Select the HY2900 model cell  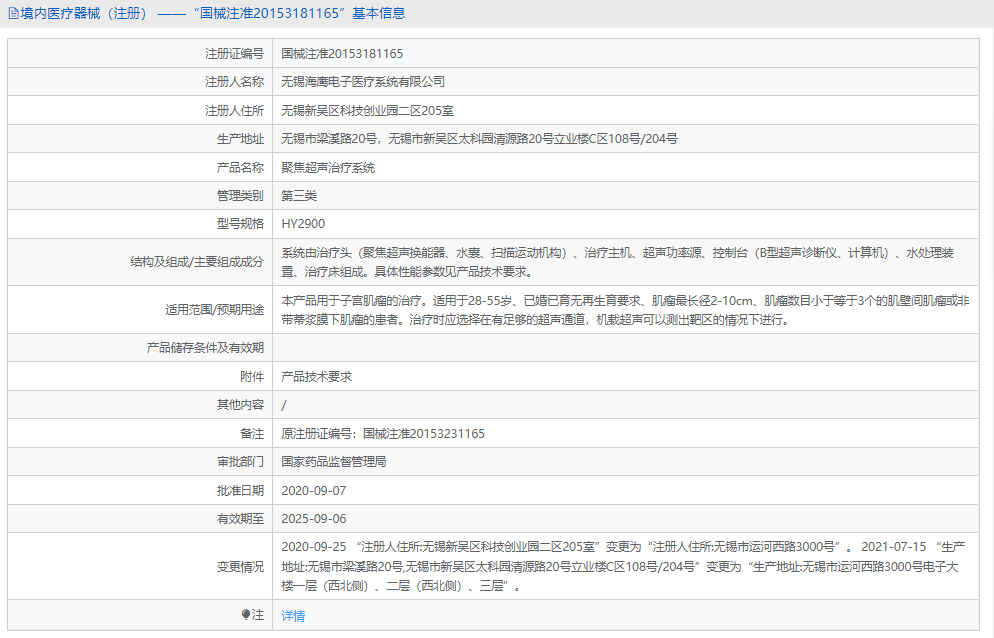pyautogui.click(x=306, y=223)
